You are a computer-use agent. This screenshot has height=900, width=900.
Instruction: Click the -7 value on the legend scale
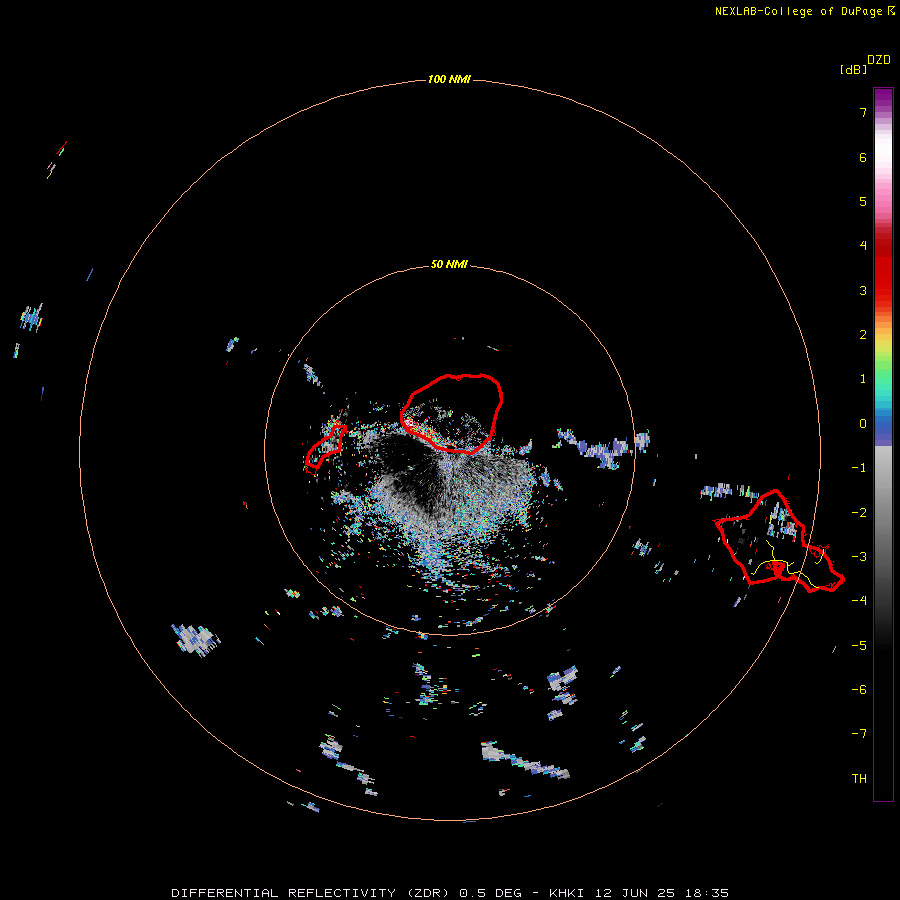tap(859, 734)
